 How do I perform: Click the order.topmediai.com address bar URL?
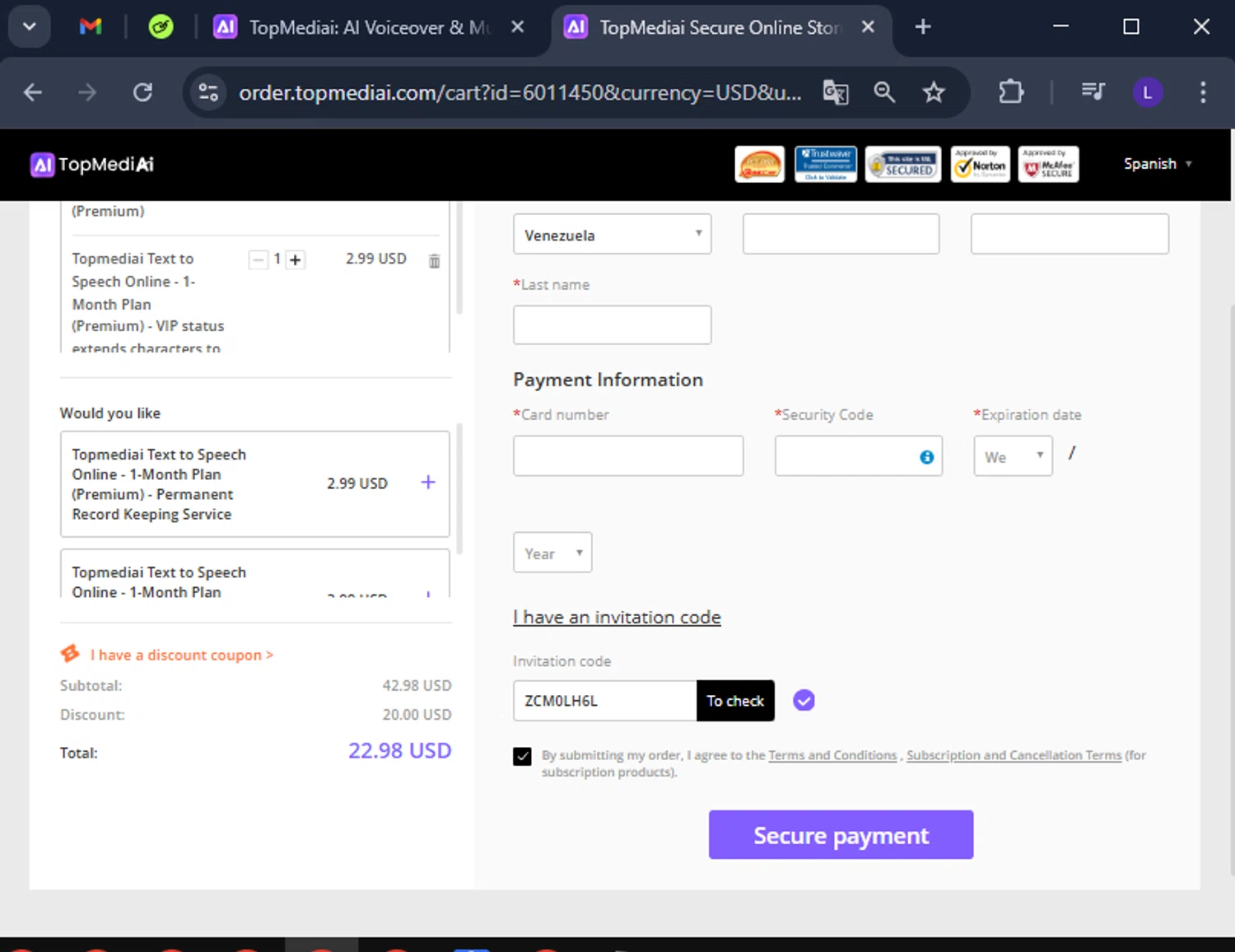click(x=520, y=92)
